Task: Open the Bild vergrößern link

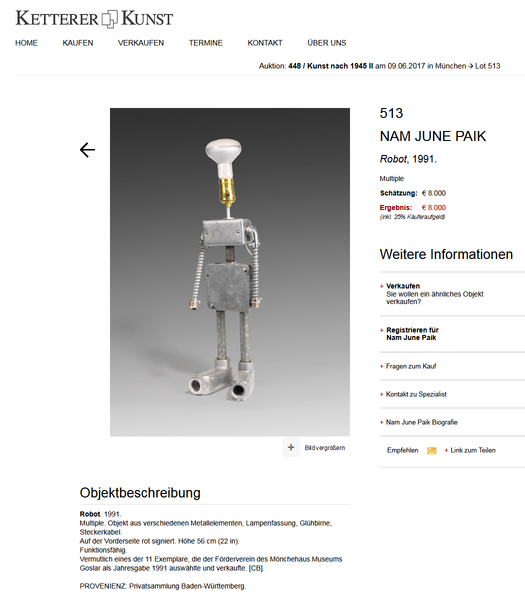Action: tap(325, 448)
